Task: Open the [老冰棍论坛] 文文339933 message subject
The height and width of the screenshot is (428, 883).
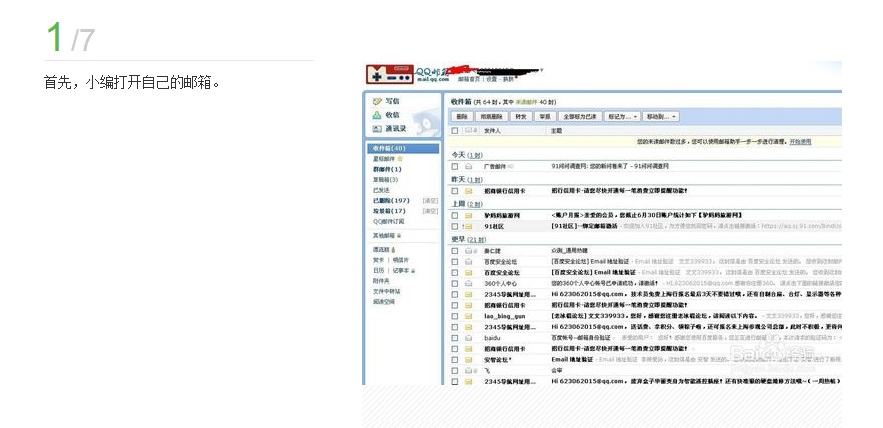Action: click(x=654, y=316)
